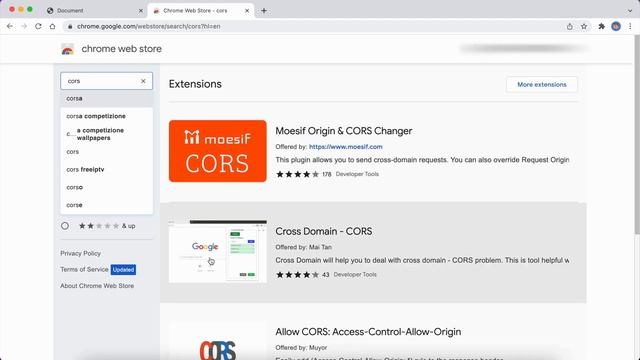Click the 'chrome web store' header text

click(x=122, y=49)
